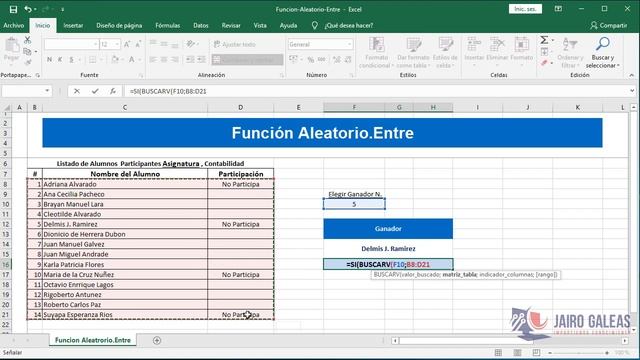
Task: Click the zoom out minus button
Action: tap(550, 353)
